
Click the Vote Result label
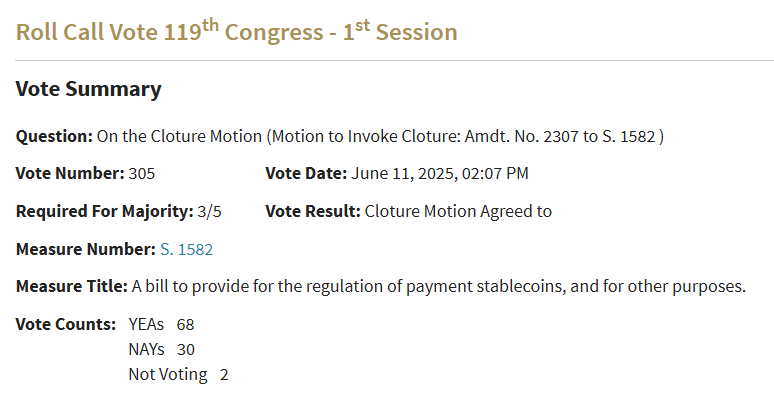(313, 211)
